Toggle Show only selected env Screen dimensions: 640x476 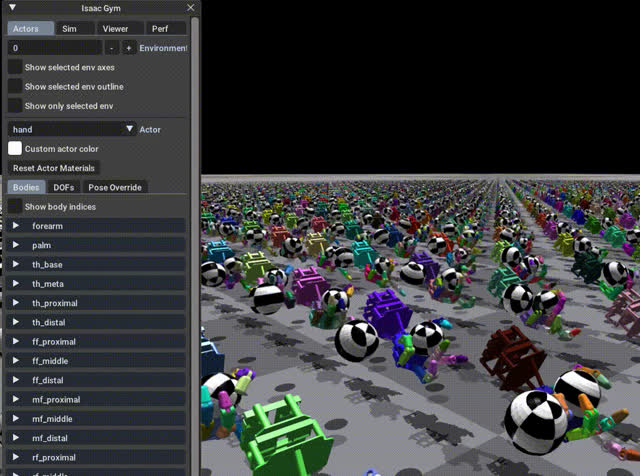coord(15,105)
